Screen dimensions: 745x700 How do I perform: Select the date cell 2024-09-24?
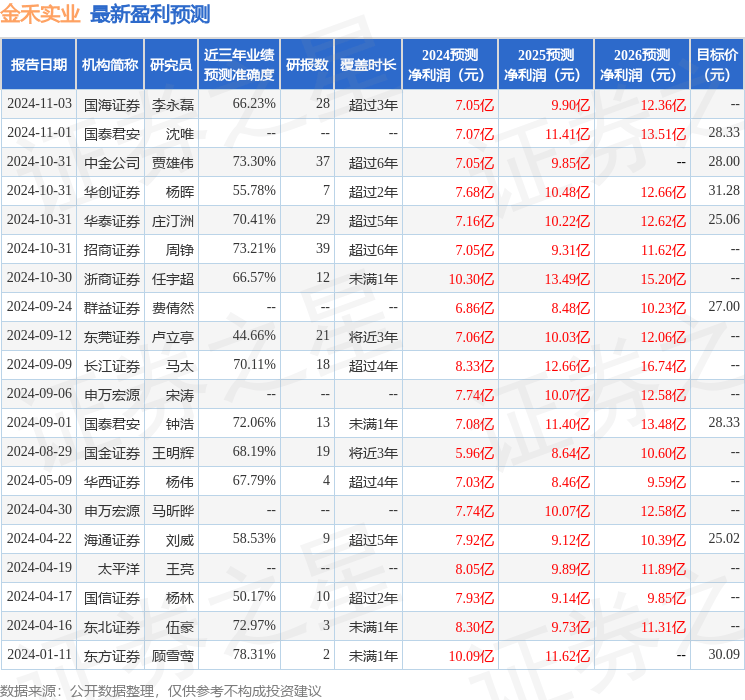point(39,307)
